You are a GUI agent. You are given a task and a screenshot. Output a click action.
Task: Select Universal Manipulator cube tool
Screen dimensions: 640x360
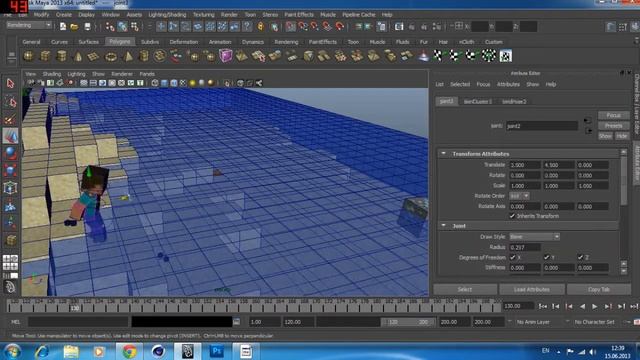(10, 188)
